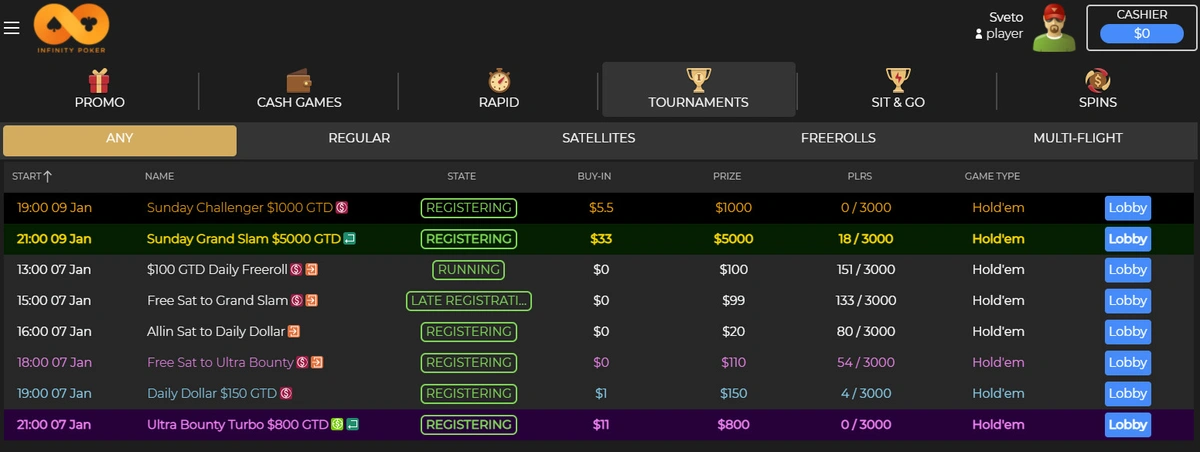Sort tournaments by Start time
Screen dimensions: 1200x452
tap(32, 176)
